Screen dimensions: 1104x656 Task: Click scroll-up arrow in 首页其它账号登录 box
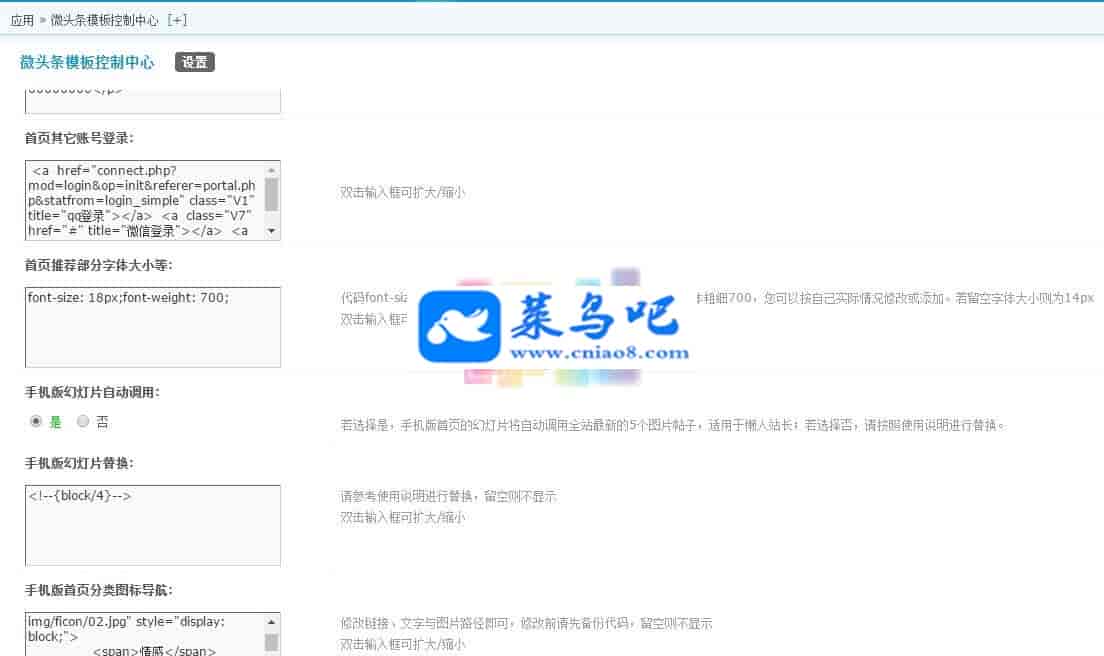pos(271,169)
